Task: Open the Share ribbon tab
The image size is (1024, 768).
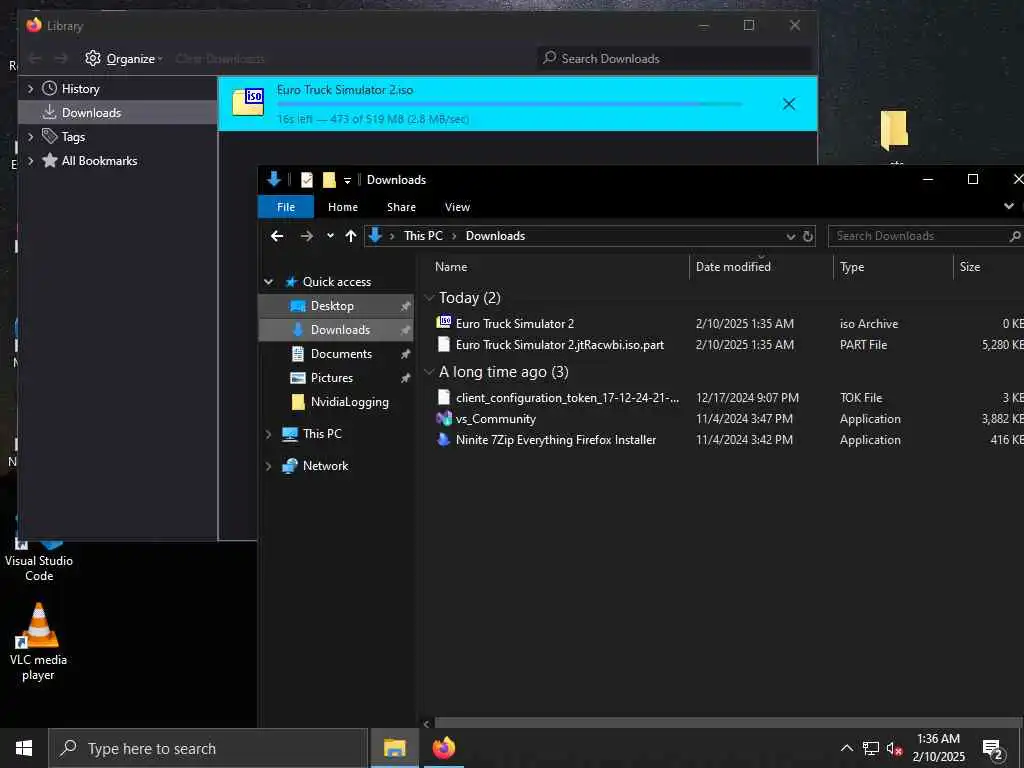Action: point(401,207)
